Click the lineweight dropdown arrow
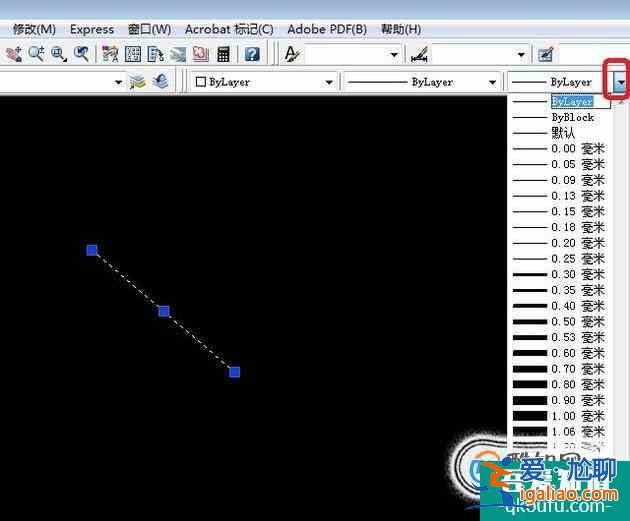This screenshot has height=521, width=630. pos(621,82)
